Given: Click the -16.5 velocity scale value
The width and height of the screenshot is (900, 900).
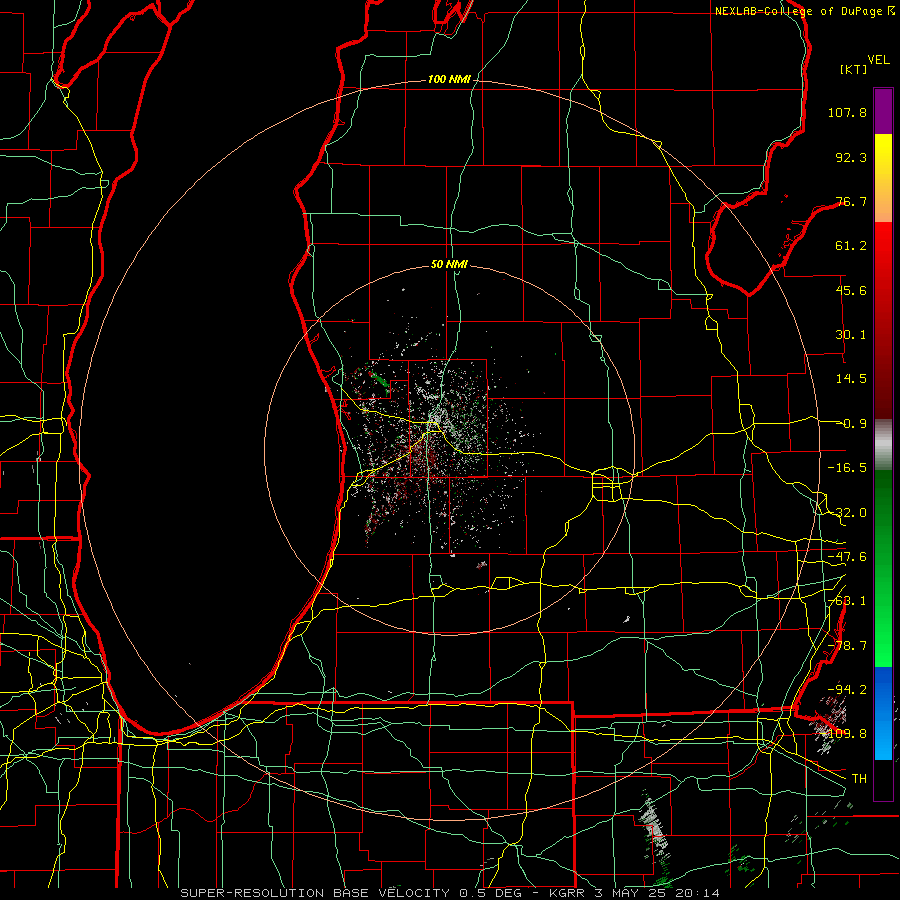Looking at the screenshot, I should (x=847, y=468).
